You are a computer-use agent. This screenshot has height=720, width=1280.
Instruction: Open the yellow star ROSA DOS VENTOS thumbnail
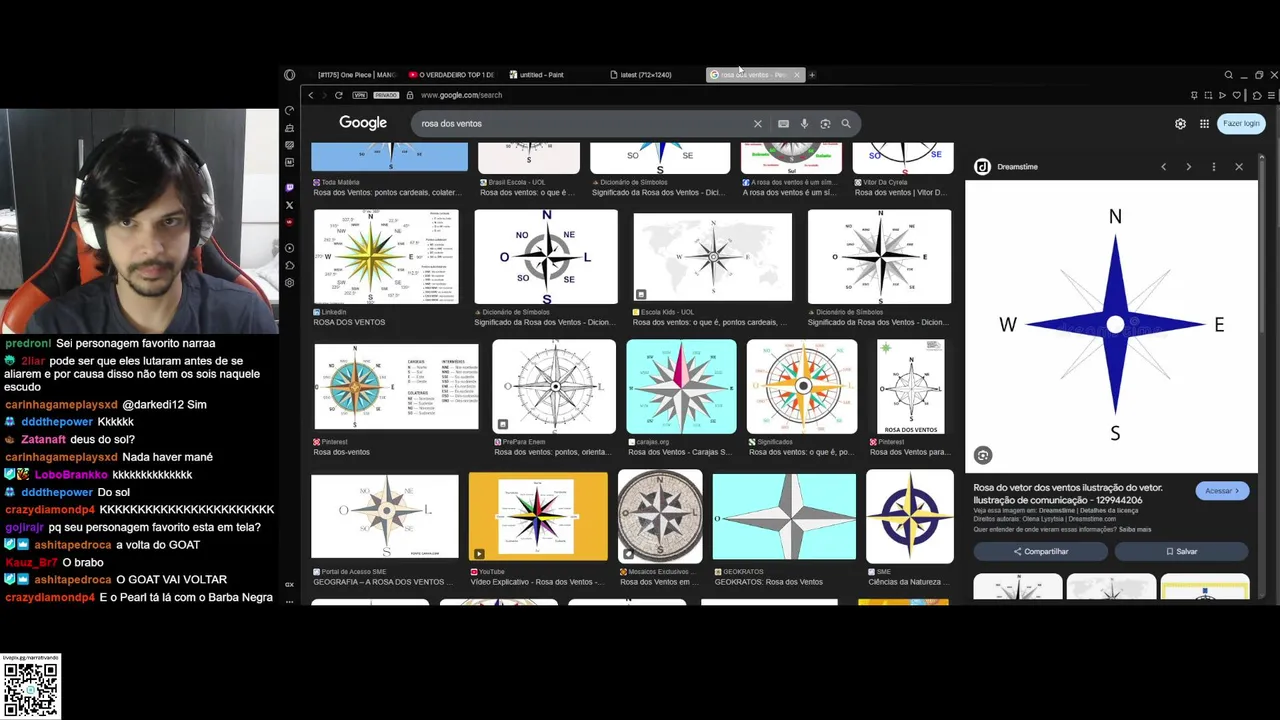tap(386, 256)
